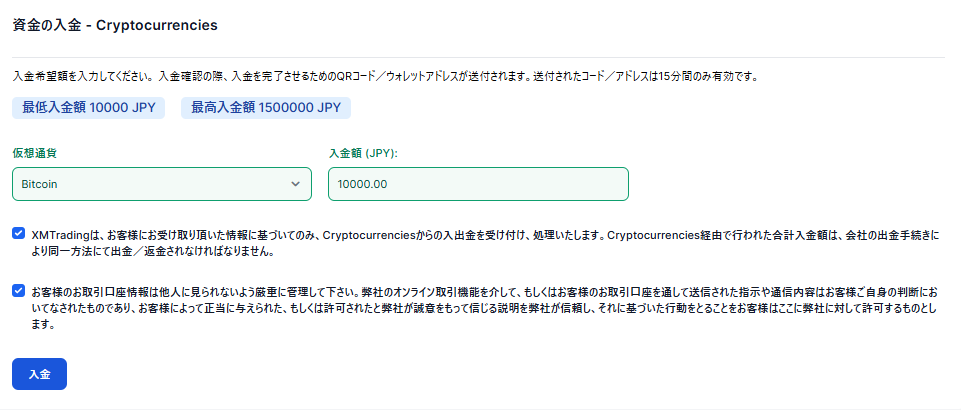961x410 pixels.
Task: Click the 10000.00 value in the amount field
Action: coord(362,184)
